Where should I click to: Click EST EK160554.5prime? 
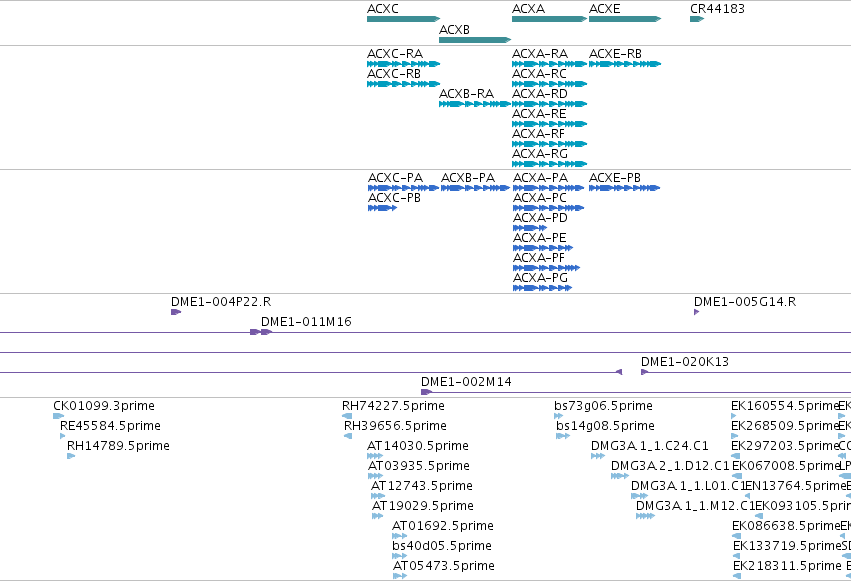(x=734, y=416)
